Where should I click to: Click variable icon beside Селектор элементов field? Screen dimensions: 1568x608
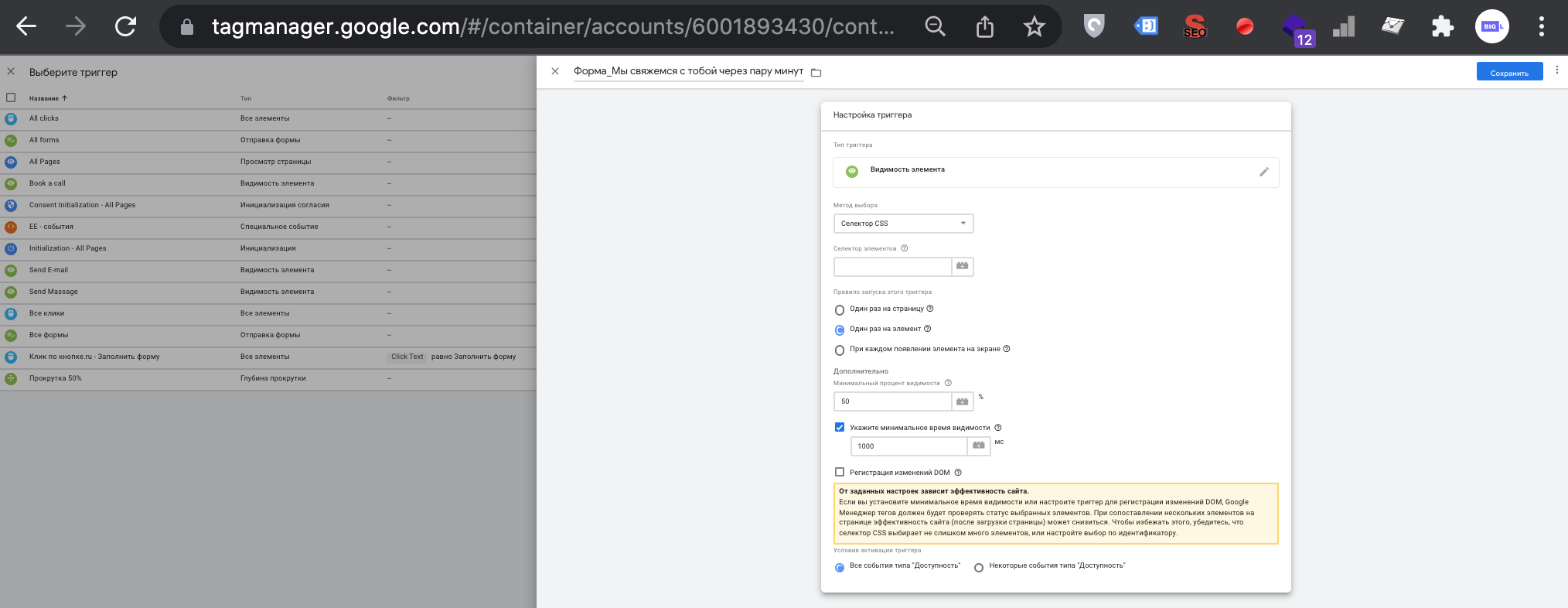point(962,267)
